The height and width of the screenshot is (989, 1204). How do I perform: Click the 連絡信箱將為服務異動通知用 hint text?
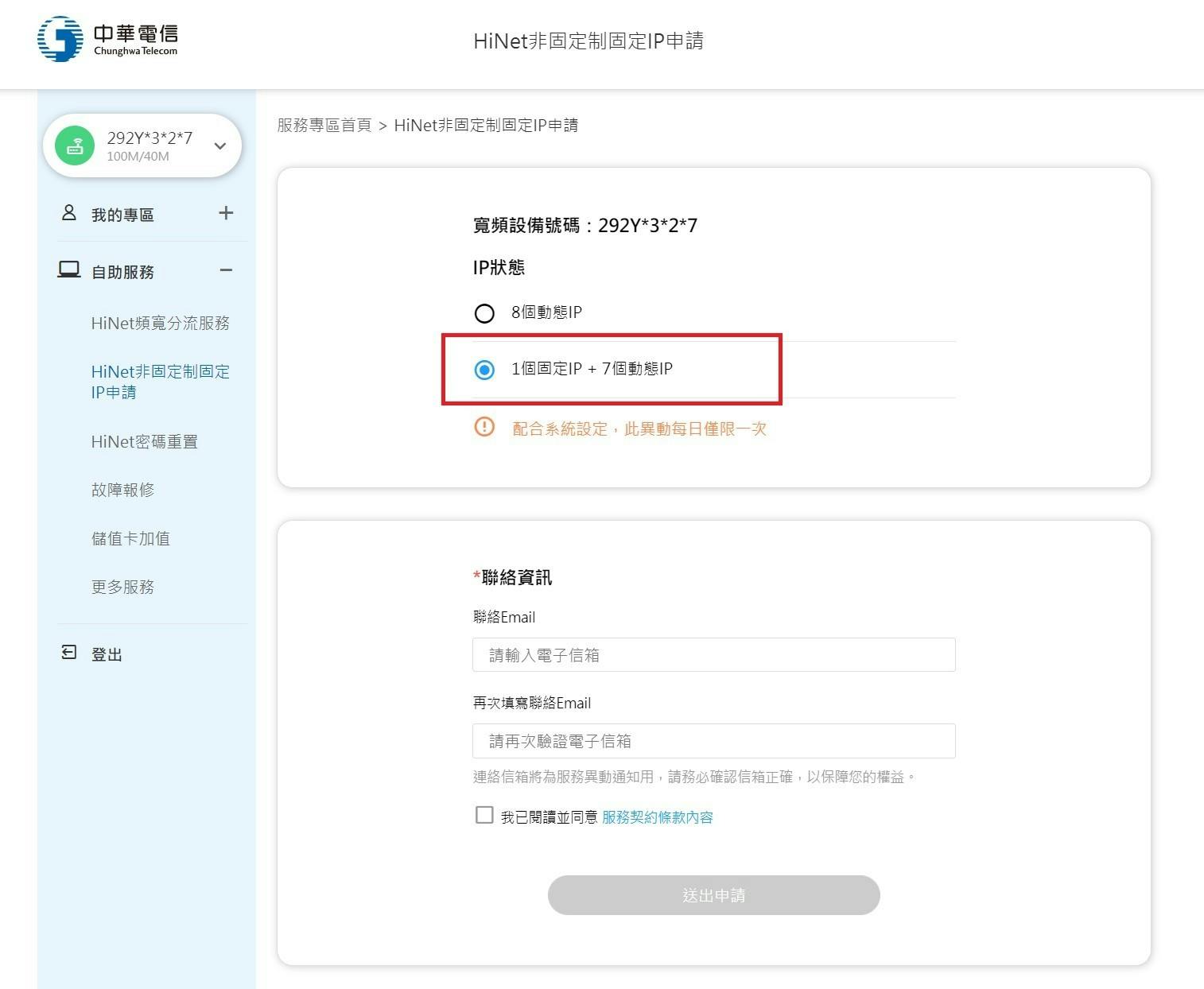[694, 777]
